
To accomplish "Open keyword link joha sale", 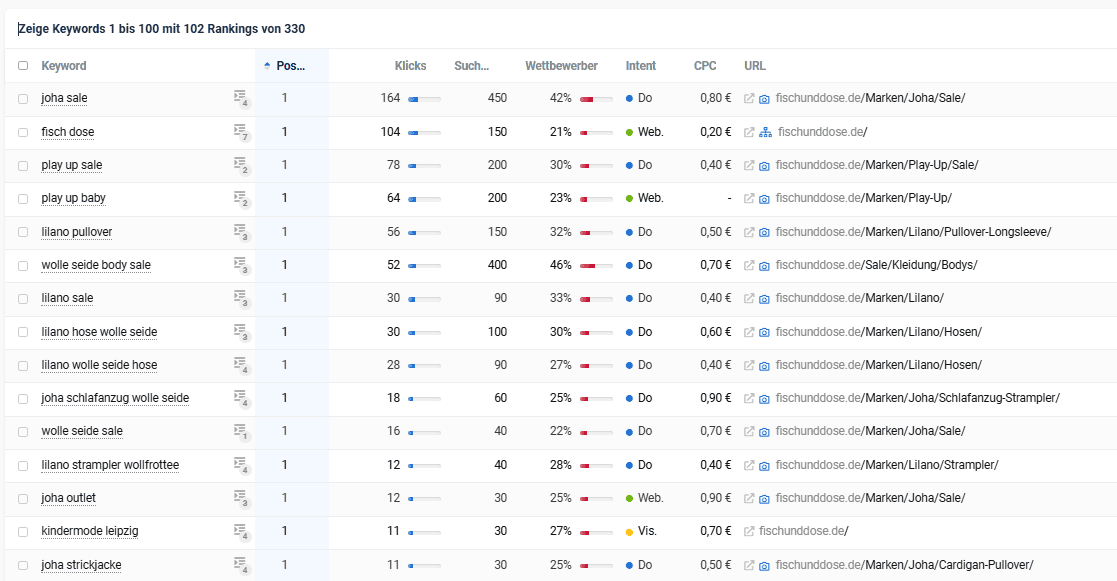I will point(64,98).
